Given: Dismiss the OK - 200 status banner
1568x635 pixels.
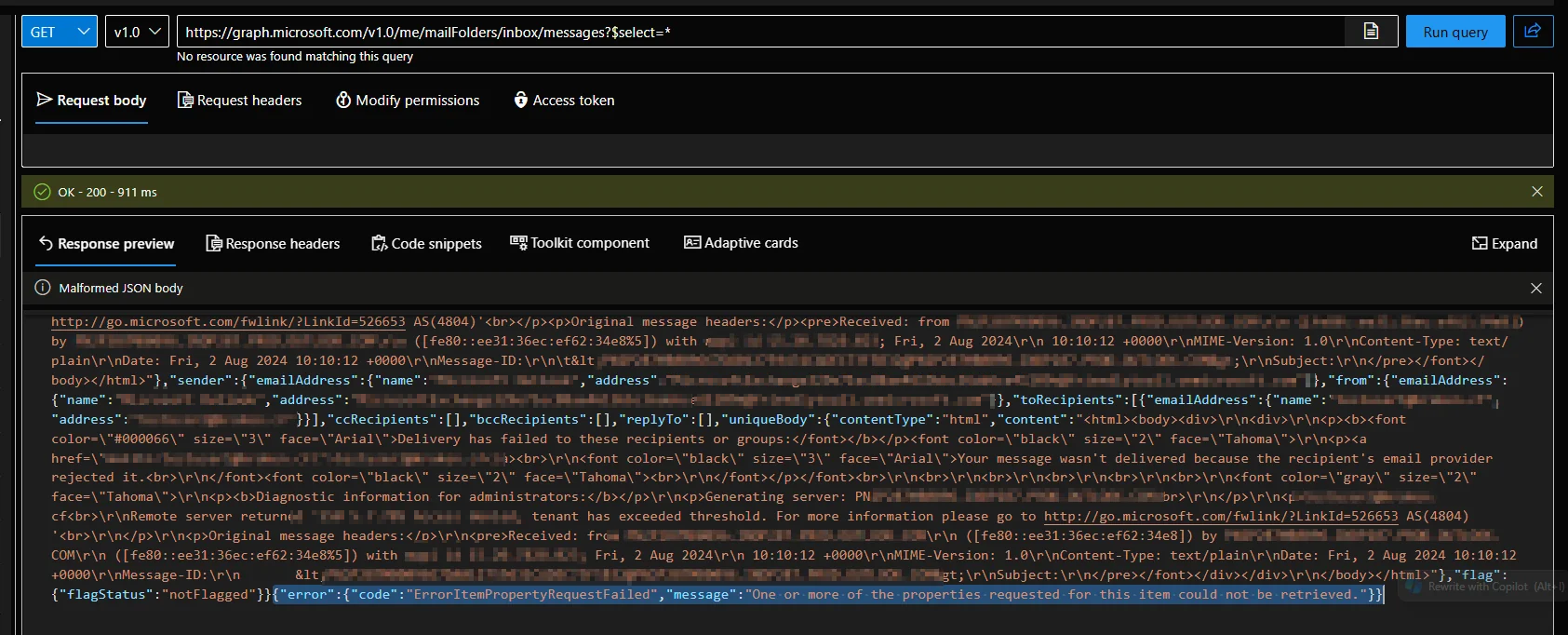Looking at the screenshot, I should (x=1537, y=192).
